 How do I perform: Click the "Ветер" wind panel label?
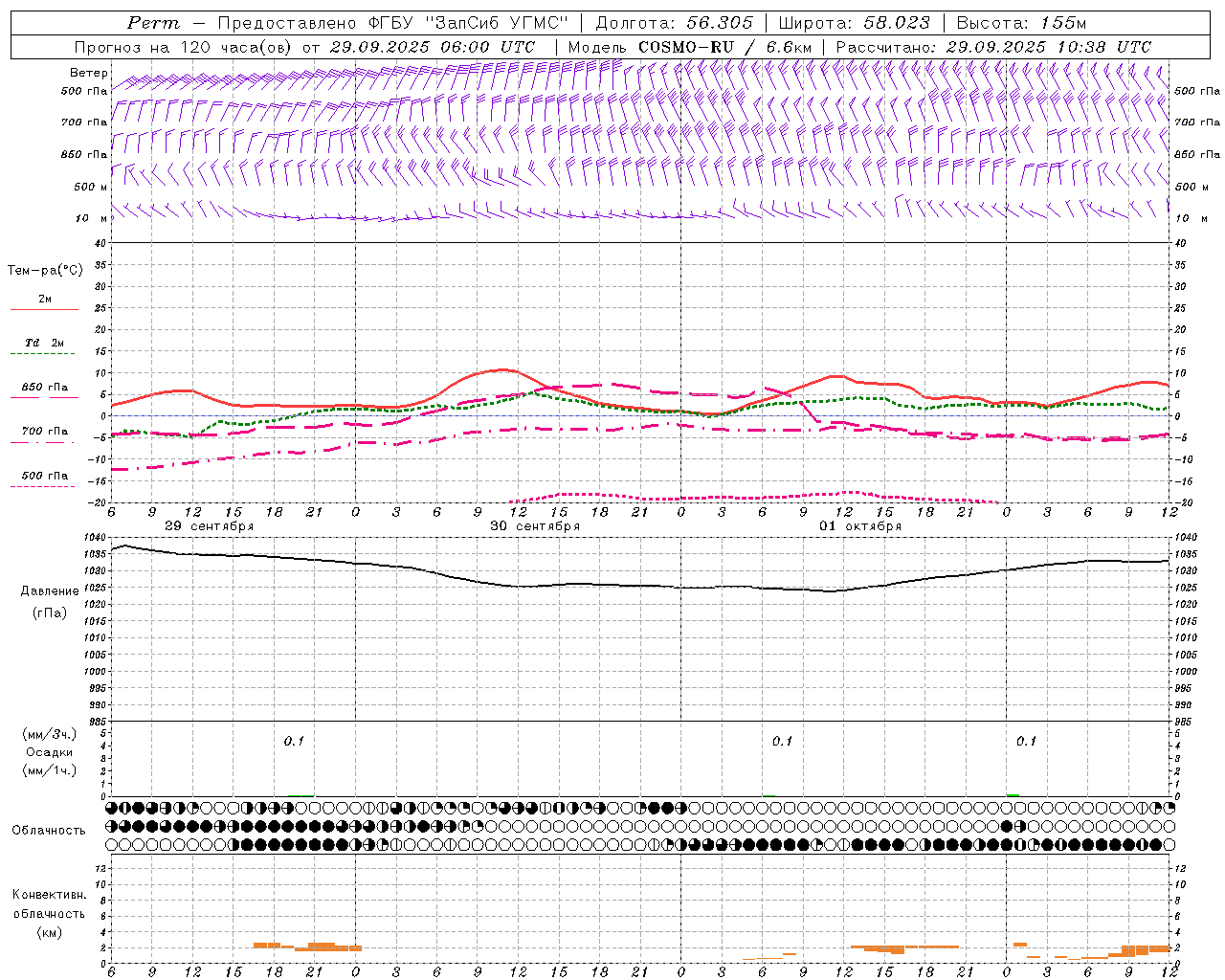(x=88, y=73)
